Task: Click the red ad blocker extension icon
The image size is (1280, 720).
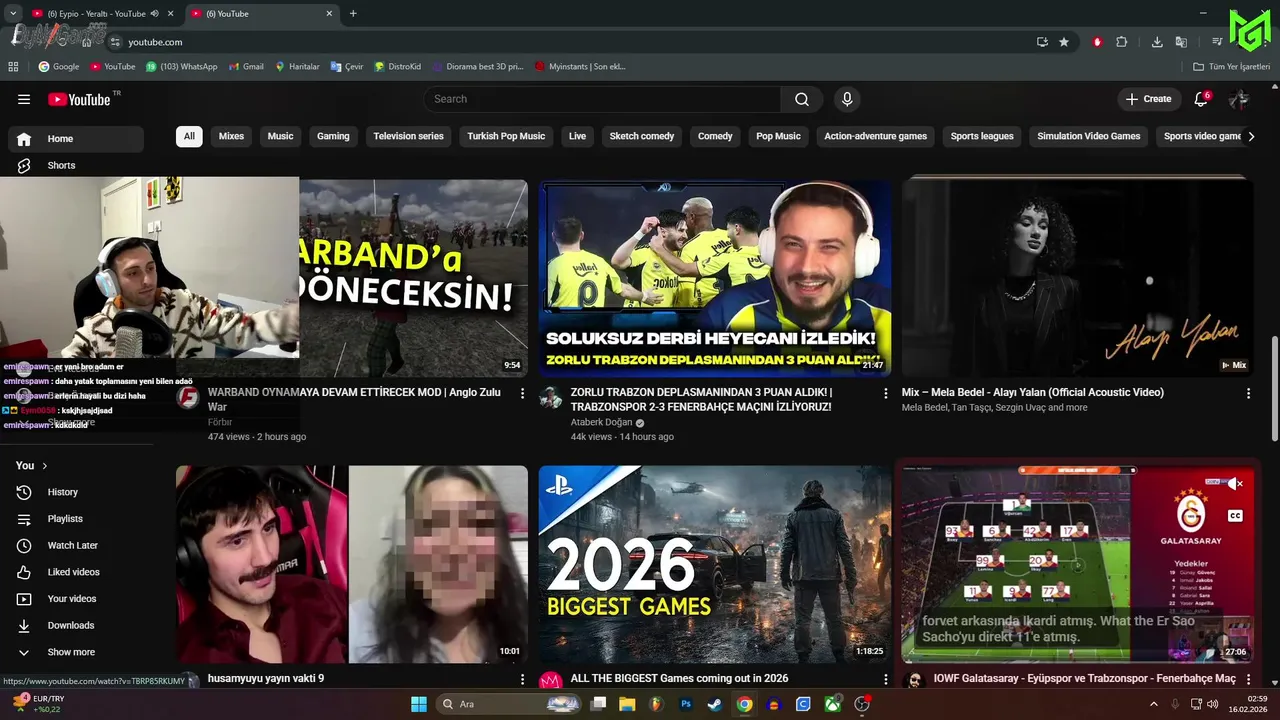Action: coord(1097,42)
